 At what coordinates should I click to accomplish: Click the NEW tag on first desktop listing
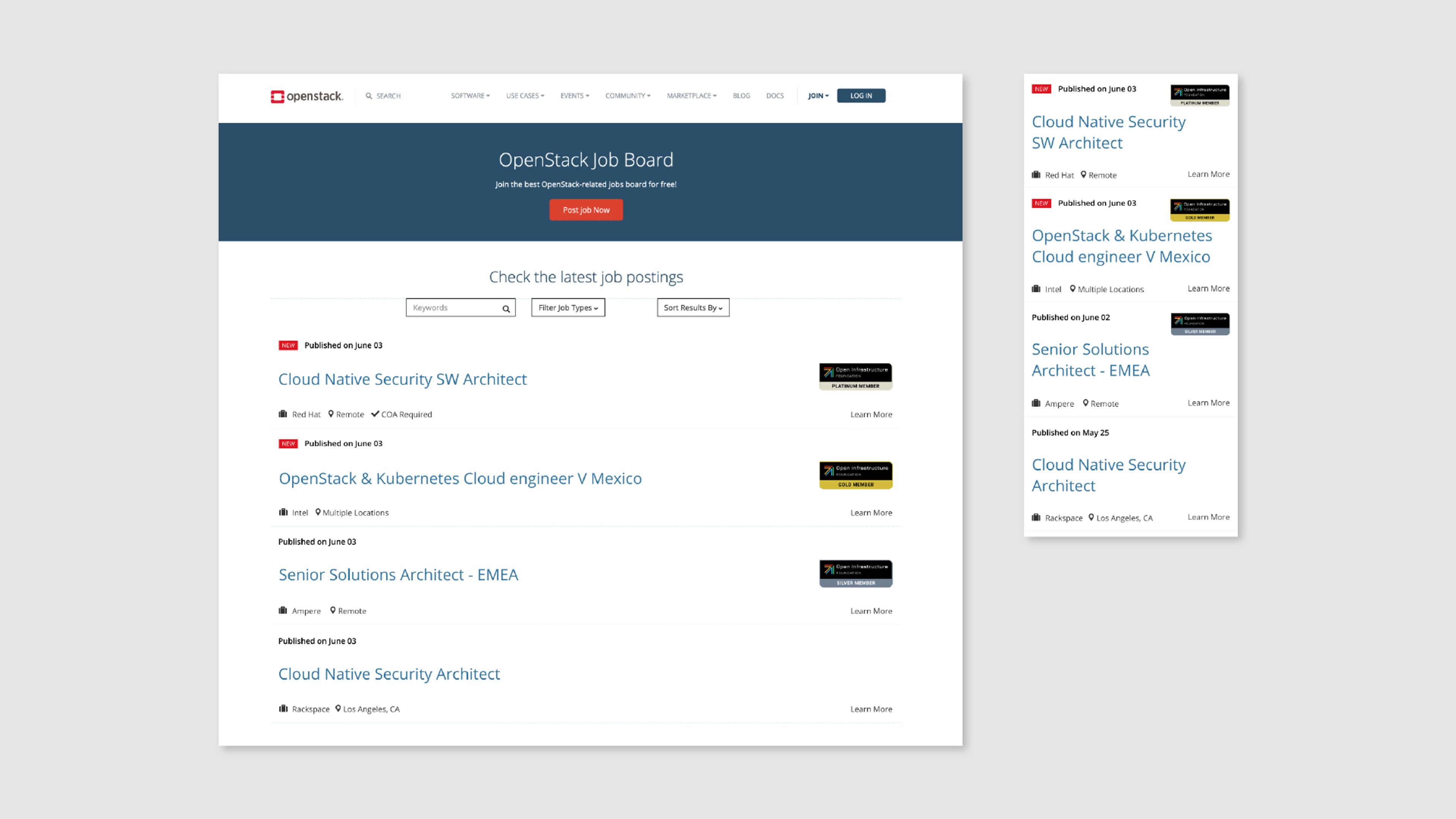tap(288, 345)
